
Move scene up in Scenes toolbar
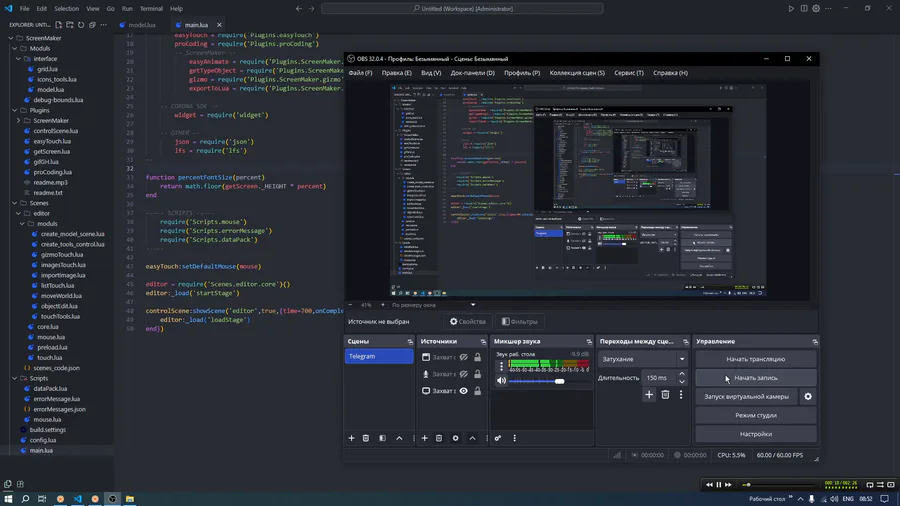pos(399,438)
